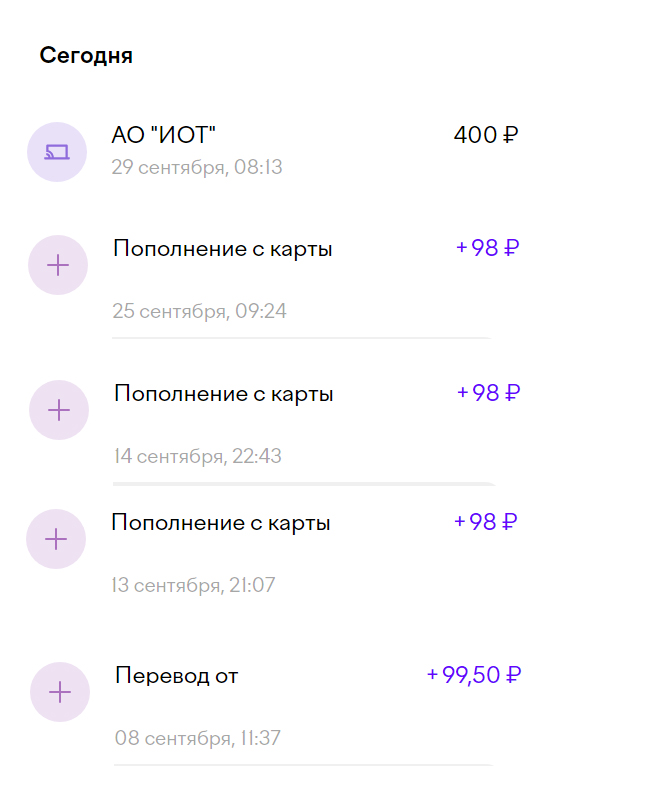
Task: Click the 29 сентября, 08:13 timestamp
Action: tap(196, 167)
